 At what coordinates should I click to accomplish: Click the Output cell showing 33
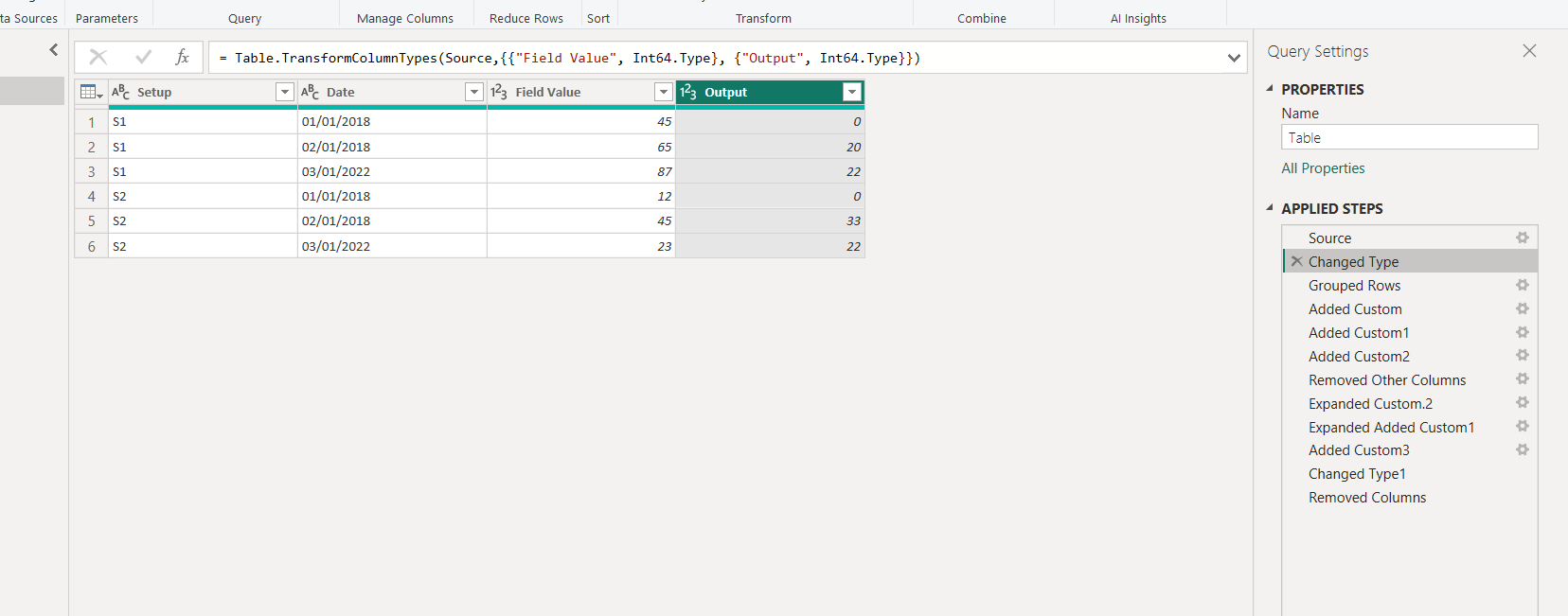pyautogui.click(x=770, y=220)
